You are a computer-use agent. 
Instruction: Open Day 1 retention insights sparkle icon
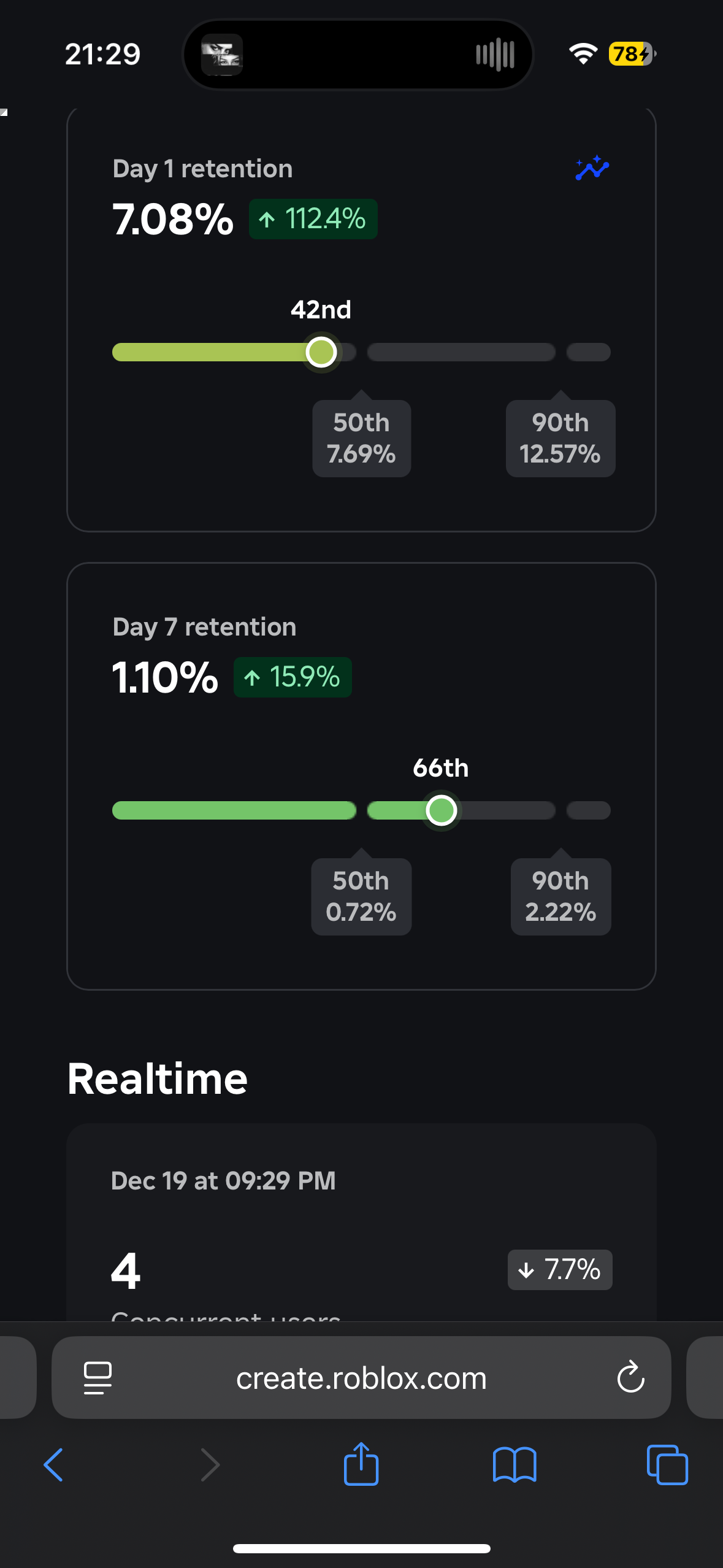pyautogui.click(x=592, y=168)
